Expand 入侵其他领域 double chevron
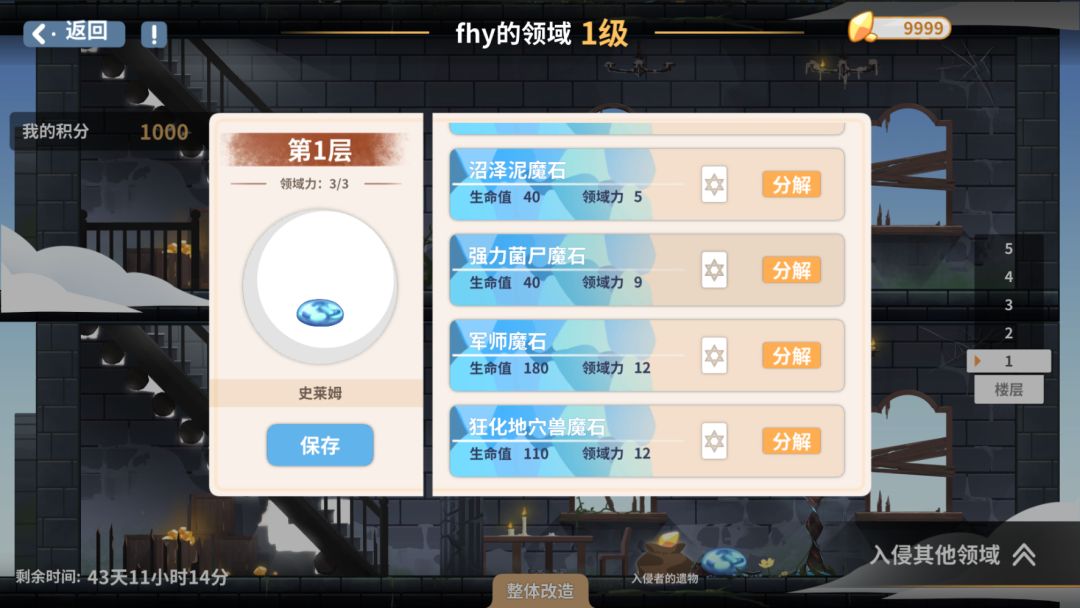 pyautogui.click(x=1024, y=554)
